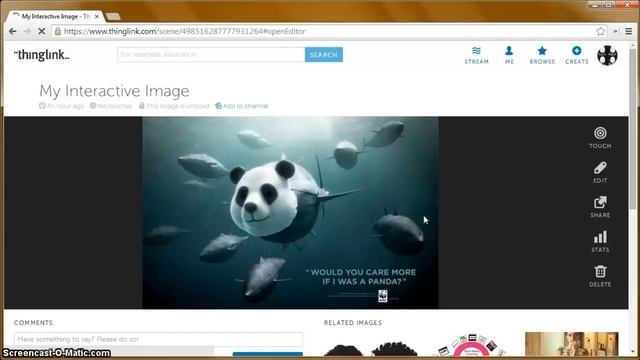The image size is (640, 360).
Task: Go to the thinglink home logo
Action: click(x=42, y=55)
